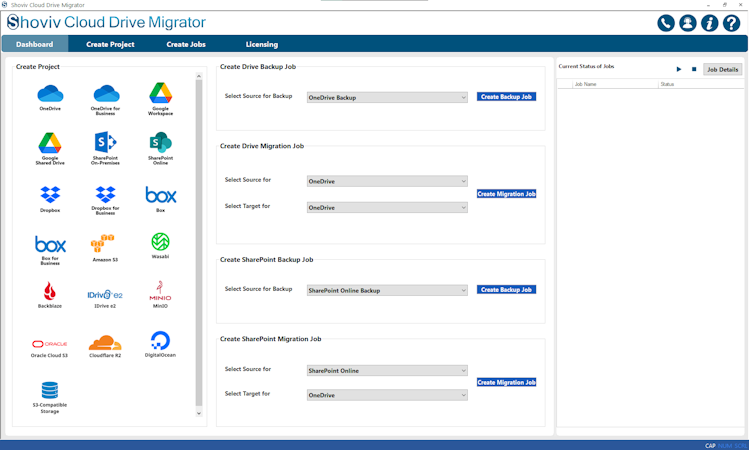The height and width of the screenshot is (450, 749).
Task: Open the OneDrive Backup source dropdown
Action: [x=387, y=97]
